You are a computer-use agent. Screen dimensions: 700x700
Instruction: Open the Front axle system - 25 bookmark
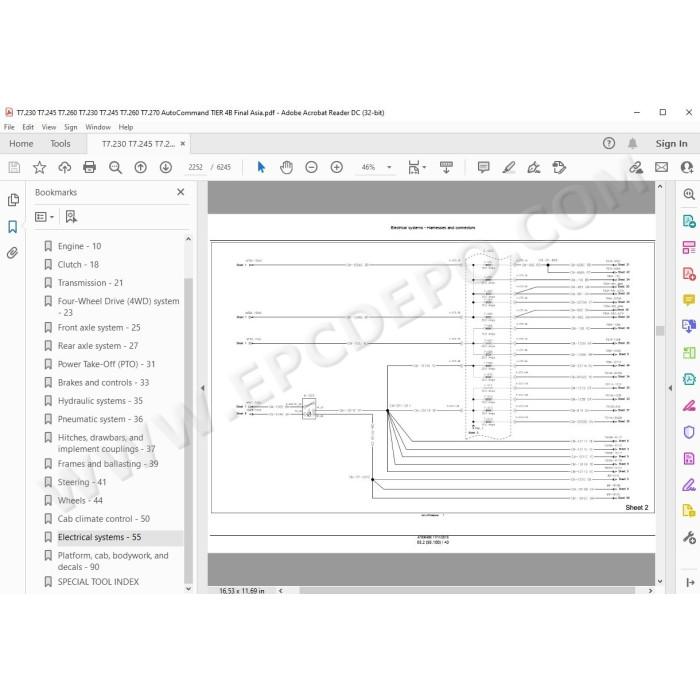[99, 328]
